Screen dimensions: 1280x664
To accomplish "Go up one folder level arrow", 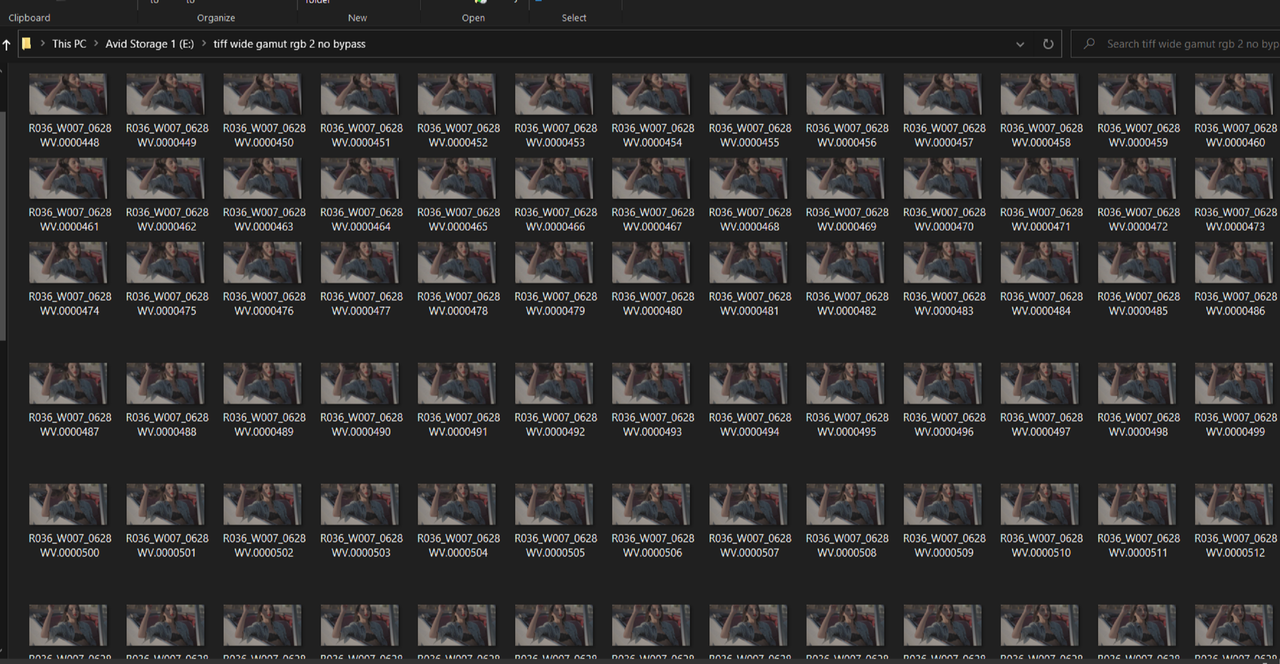I will point(7,44).
